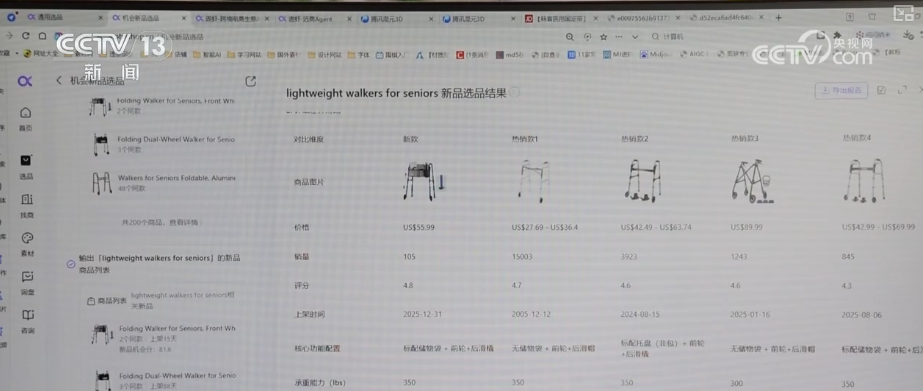Screen dimensions: 923x391
Task: Click the listing date 2025-12-31
Action: point(422,314)
